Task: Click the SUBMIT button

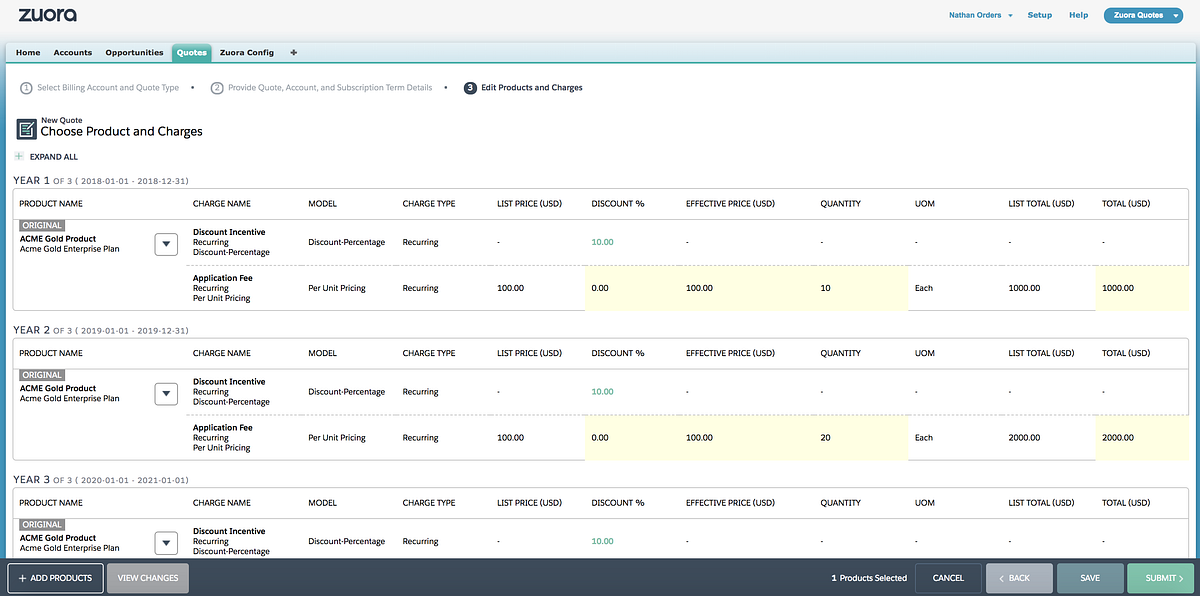Action: point(1161,578)
